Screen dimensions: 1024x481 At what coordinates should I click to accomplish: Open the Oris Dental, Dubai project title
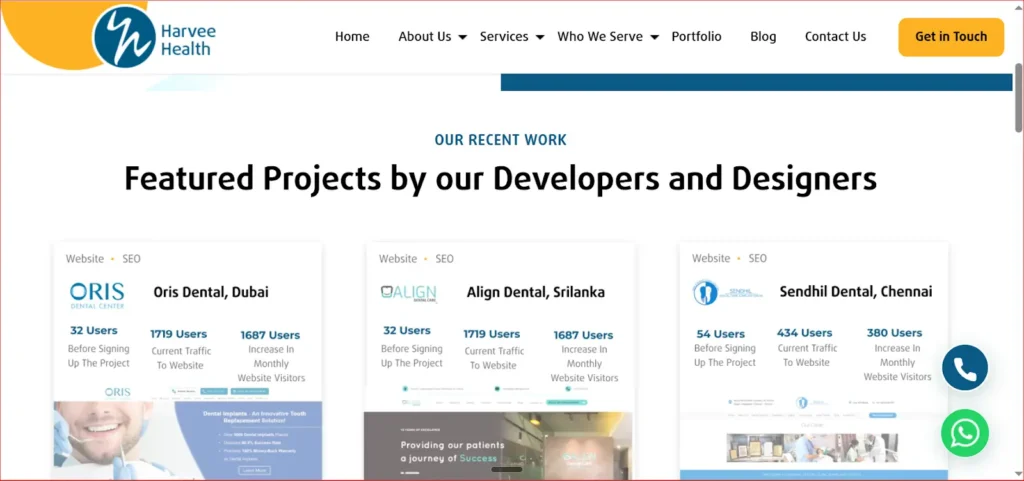click(211, 292)
